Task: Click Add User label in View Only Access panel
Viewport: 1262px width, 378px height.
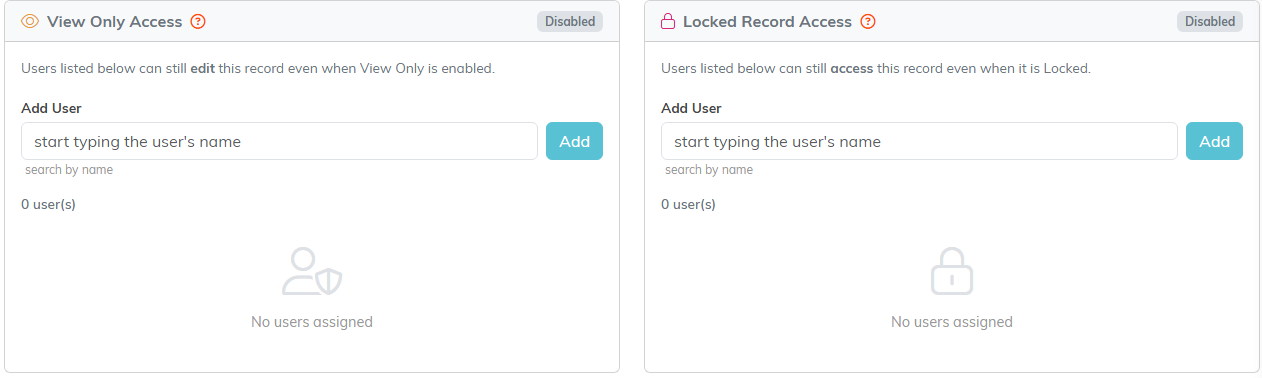Action: coord(51,108)
